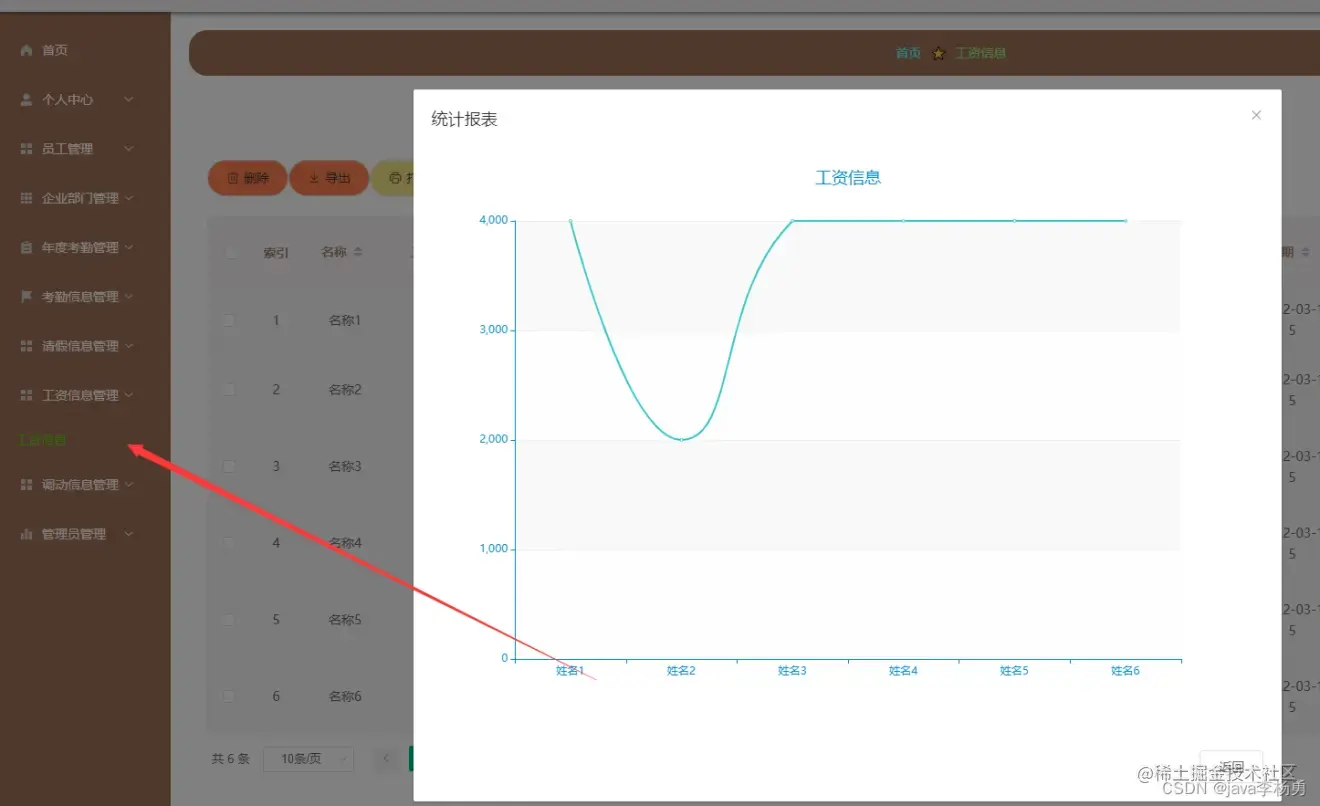Click the person icon beside 个人中心

tap(27, 100)
